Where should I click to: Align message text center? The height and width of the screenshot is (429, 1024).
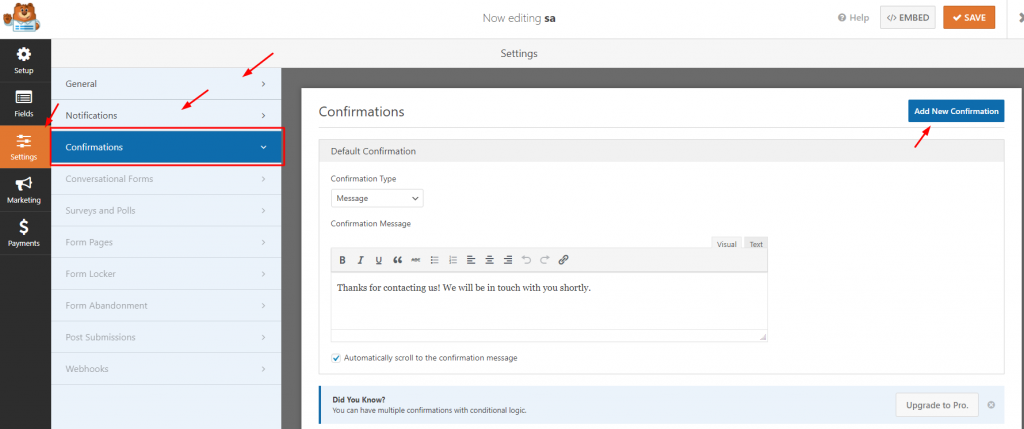tap(489, 260)
